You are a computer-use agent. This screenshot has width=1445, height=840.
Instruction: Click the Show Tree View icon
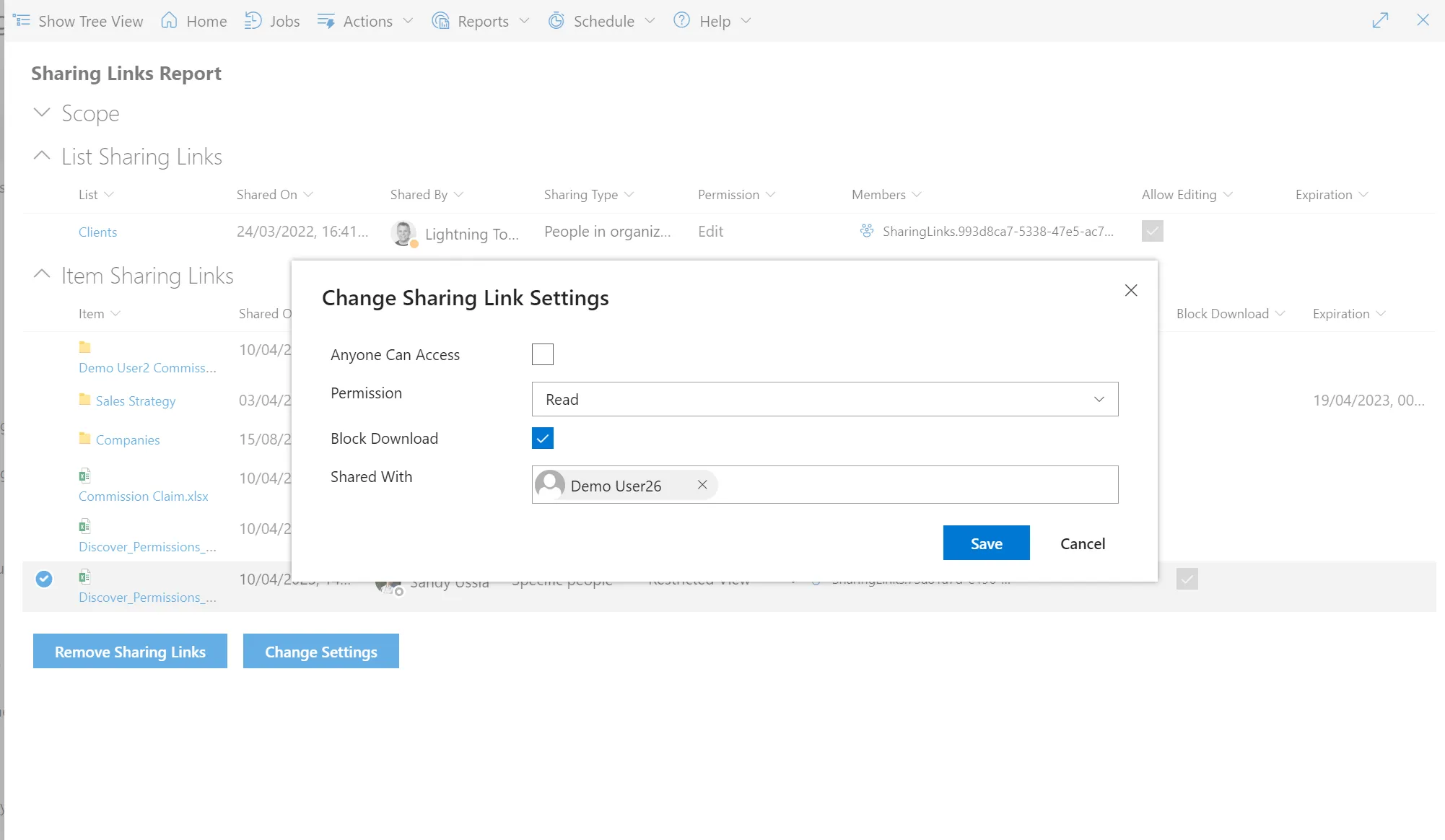22,20
